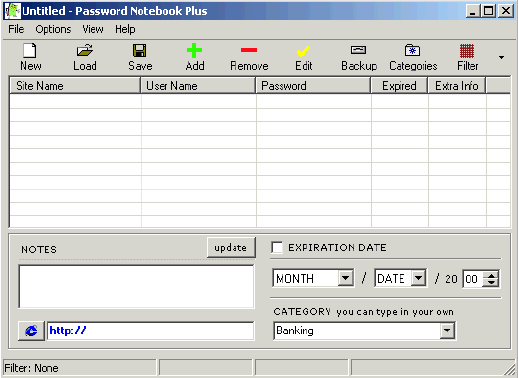Click the Filter: None status text
This screenshot has height=378, width=518.
point(31,368)
